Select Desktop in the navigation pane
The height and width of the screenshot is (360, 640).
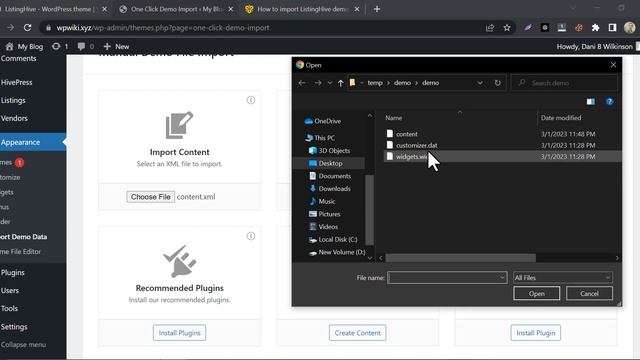click(x=326, y=163)
